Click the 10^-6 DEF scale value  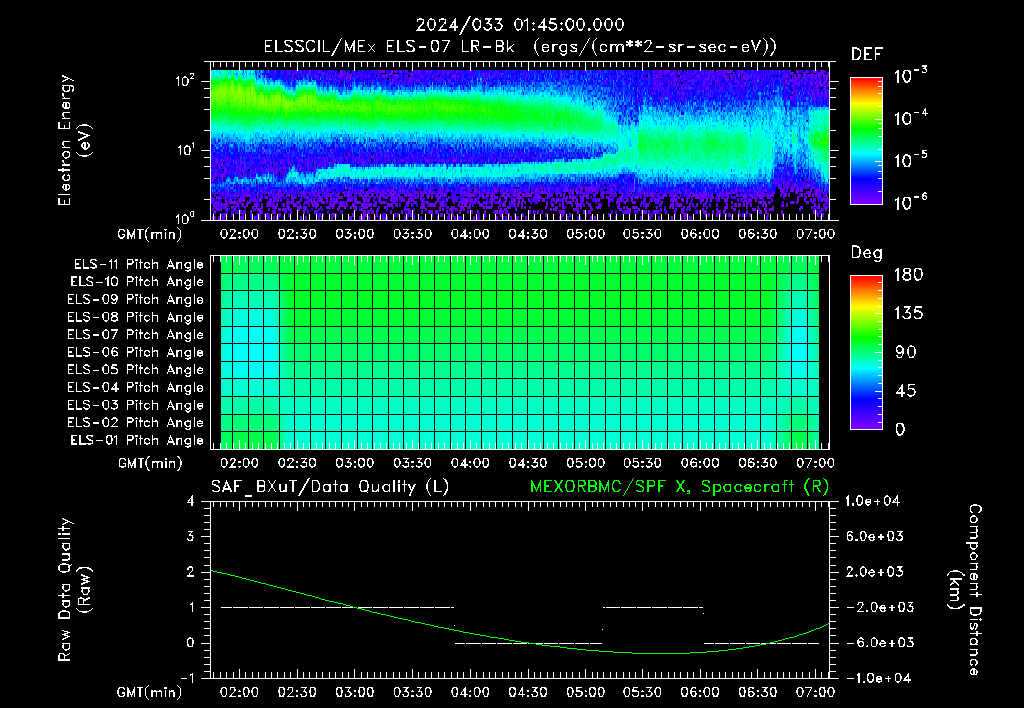click(x=910, y=202)
